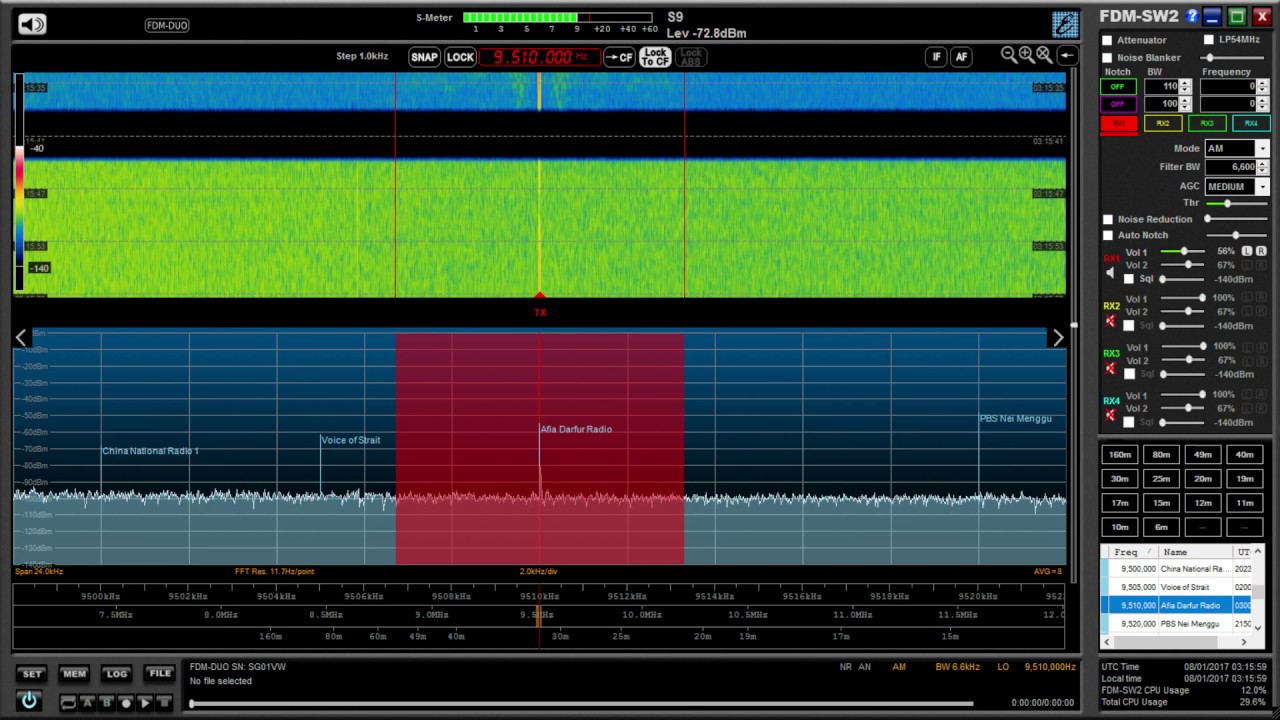This screenshot has width=1280, height=720.
Task: Enable the Attenuator checkbox
Action: (x=1107, y=41)
